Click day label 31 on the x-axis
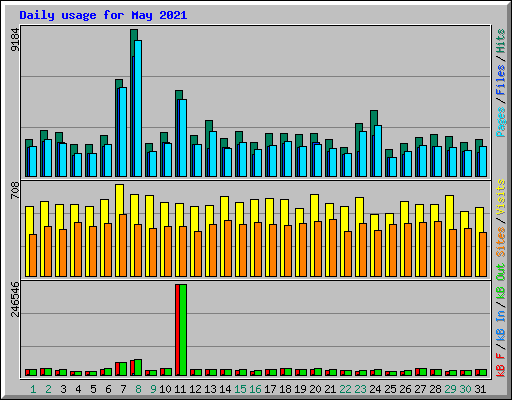 point(480,389)
